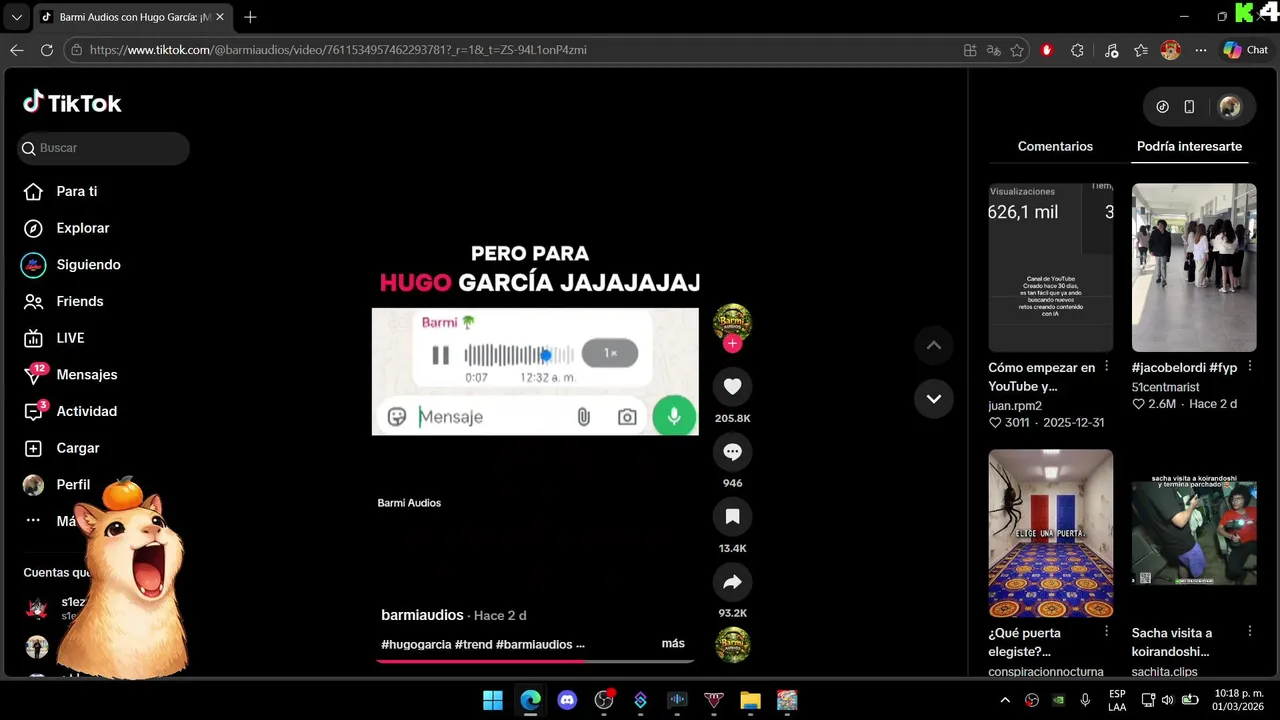Open options for '#jacobelordi #fyp' video
This screenshot has width=1280, height=720.
[1249, 367]
